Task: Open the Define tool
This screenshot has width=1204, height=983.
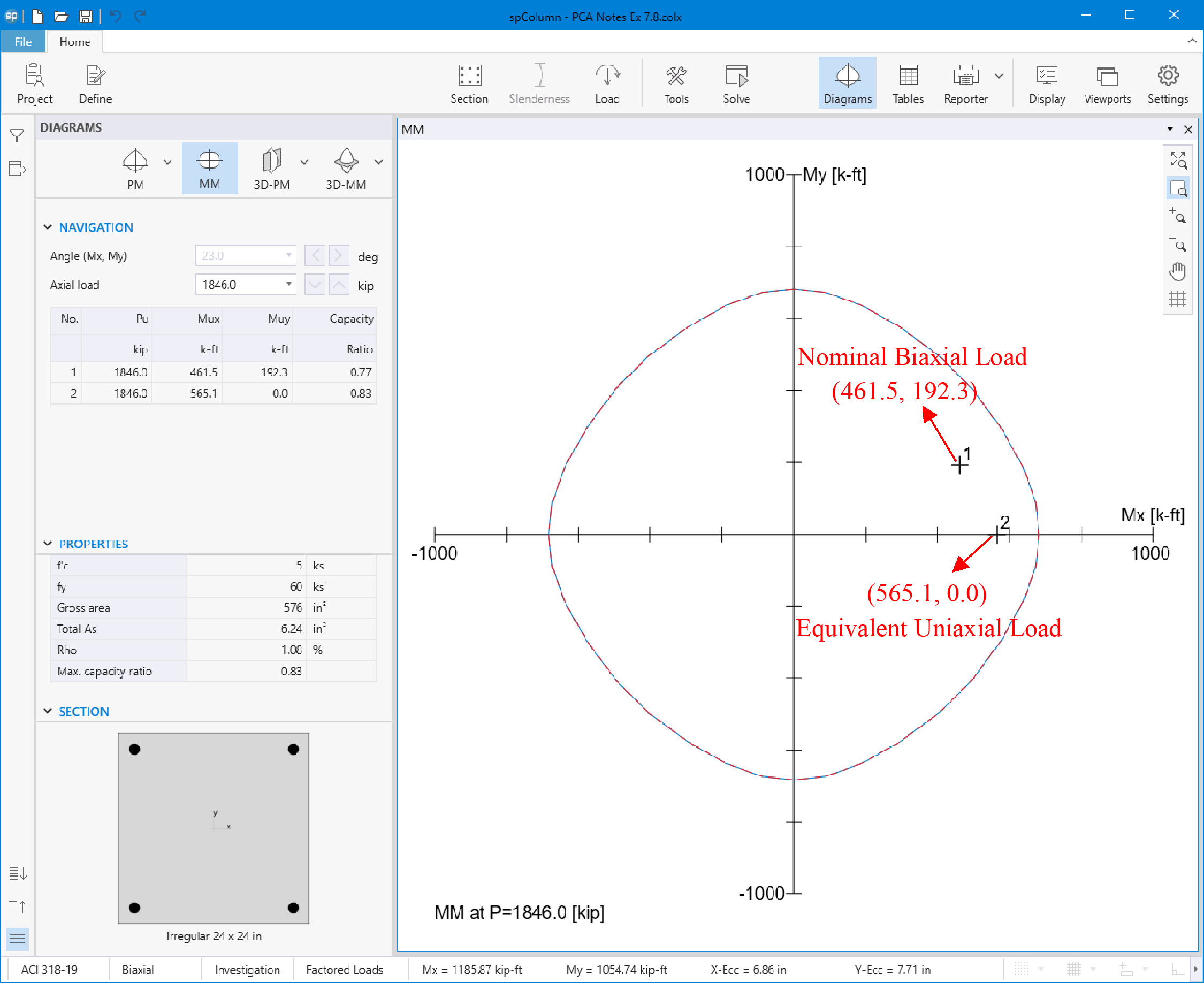Action: tap(95, 84)
